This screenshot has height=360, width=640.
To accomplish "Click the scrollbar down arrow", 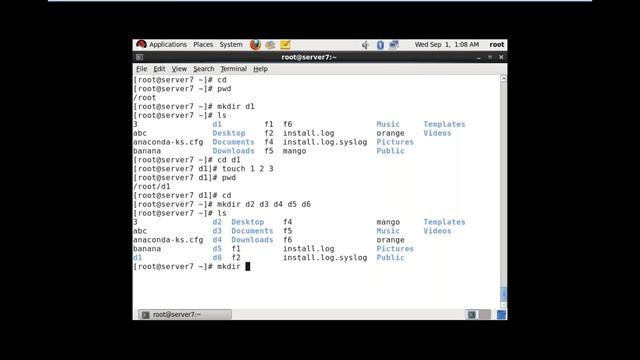I will pyautogui.click(x=504, y=305).
